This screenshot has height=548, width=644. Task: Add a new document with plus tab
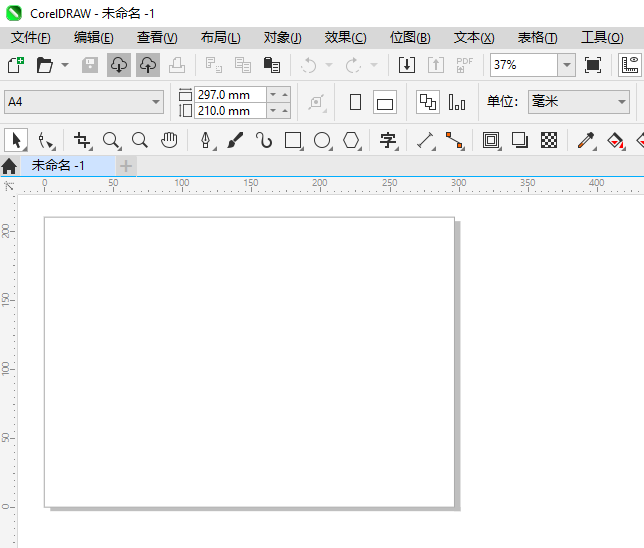(x=126, y=166)
